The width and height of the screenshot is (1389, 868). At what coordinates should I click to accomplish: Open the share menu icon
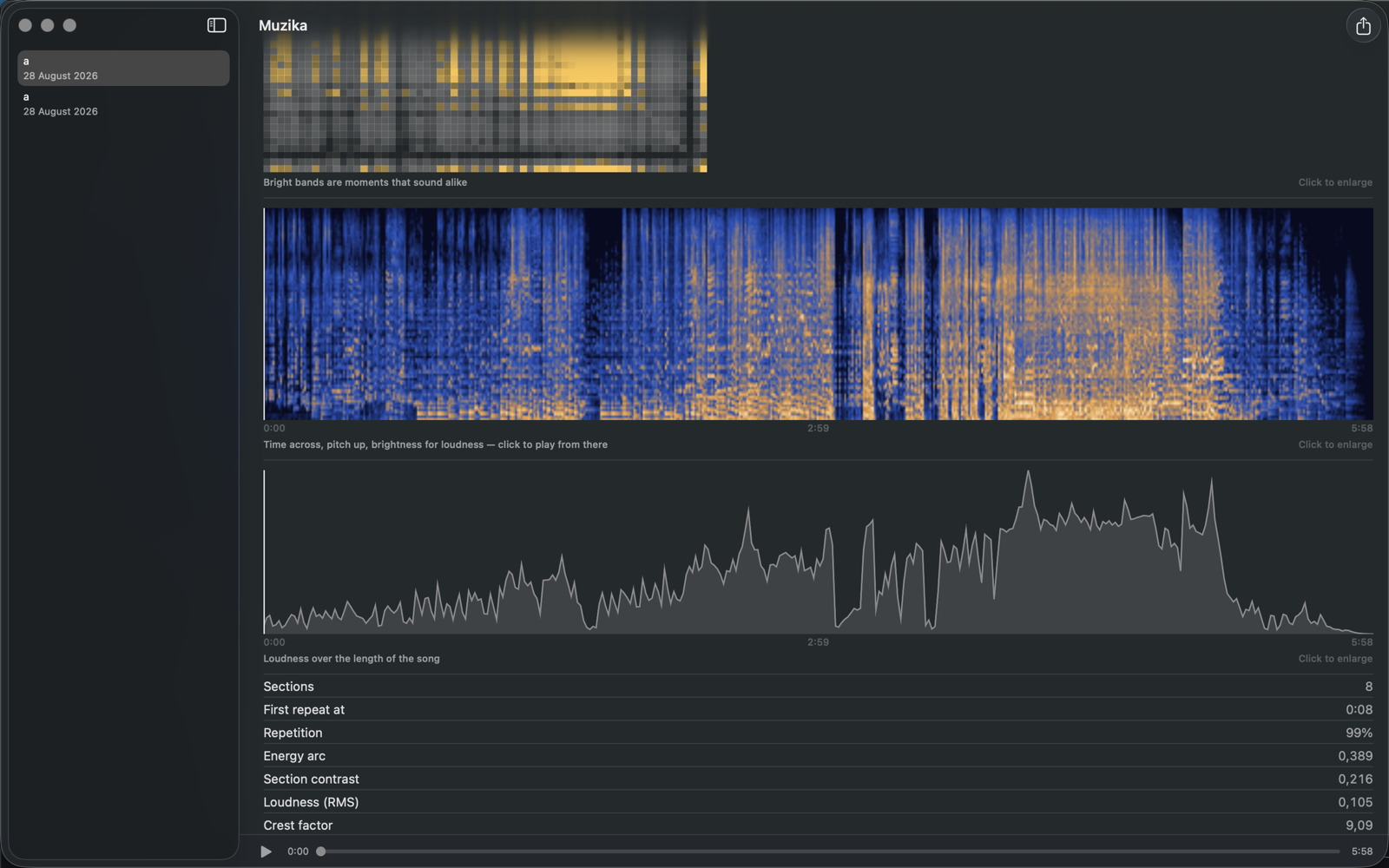coord(1363,26)
